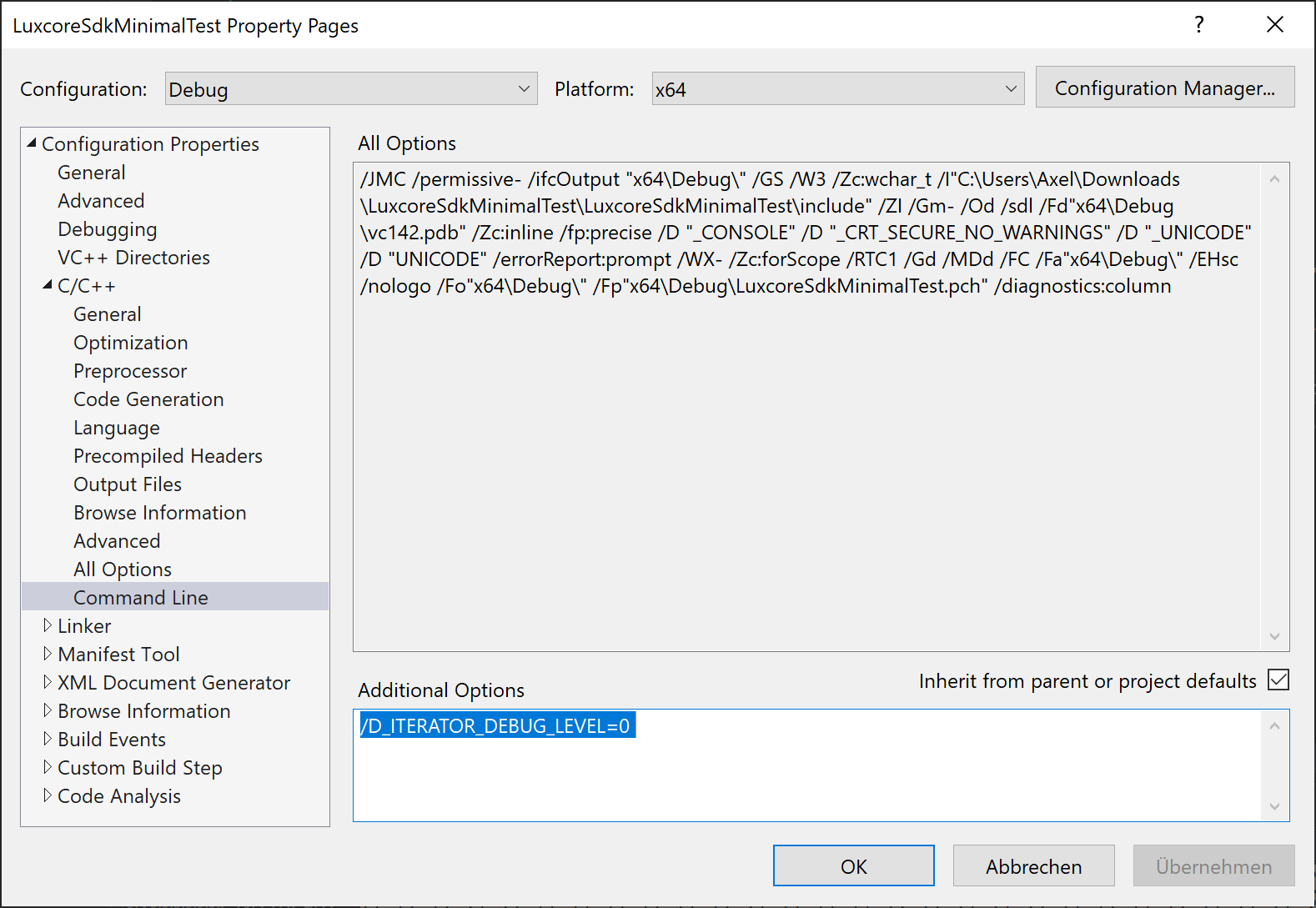1316x908 pixels.
Task: Select the Code Generation page
Action: coord(148,399)
